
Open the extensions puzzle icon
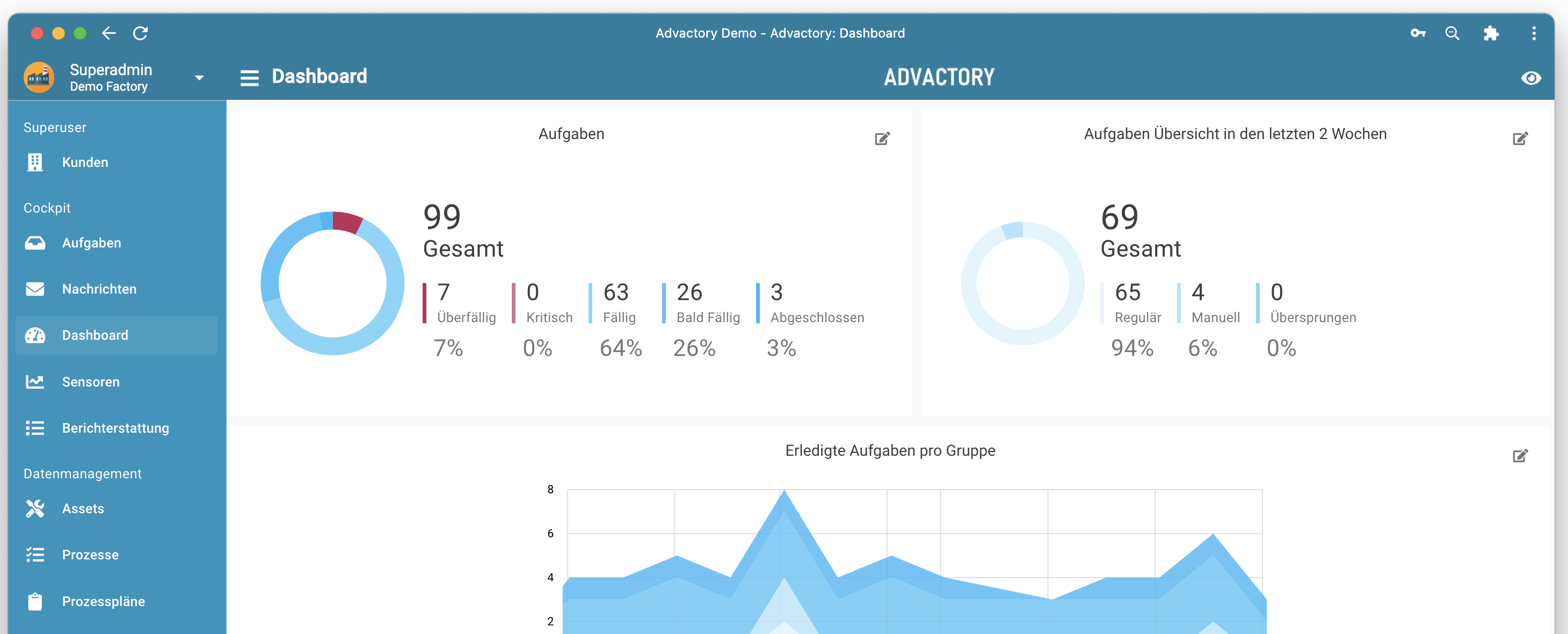pyautogui.click(x=1491, y=33)
